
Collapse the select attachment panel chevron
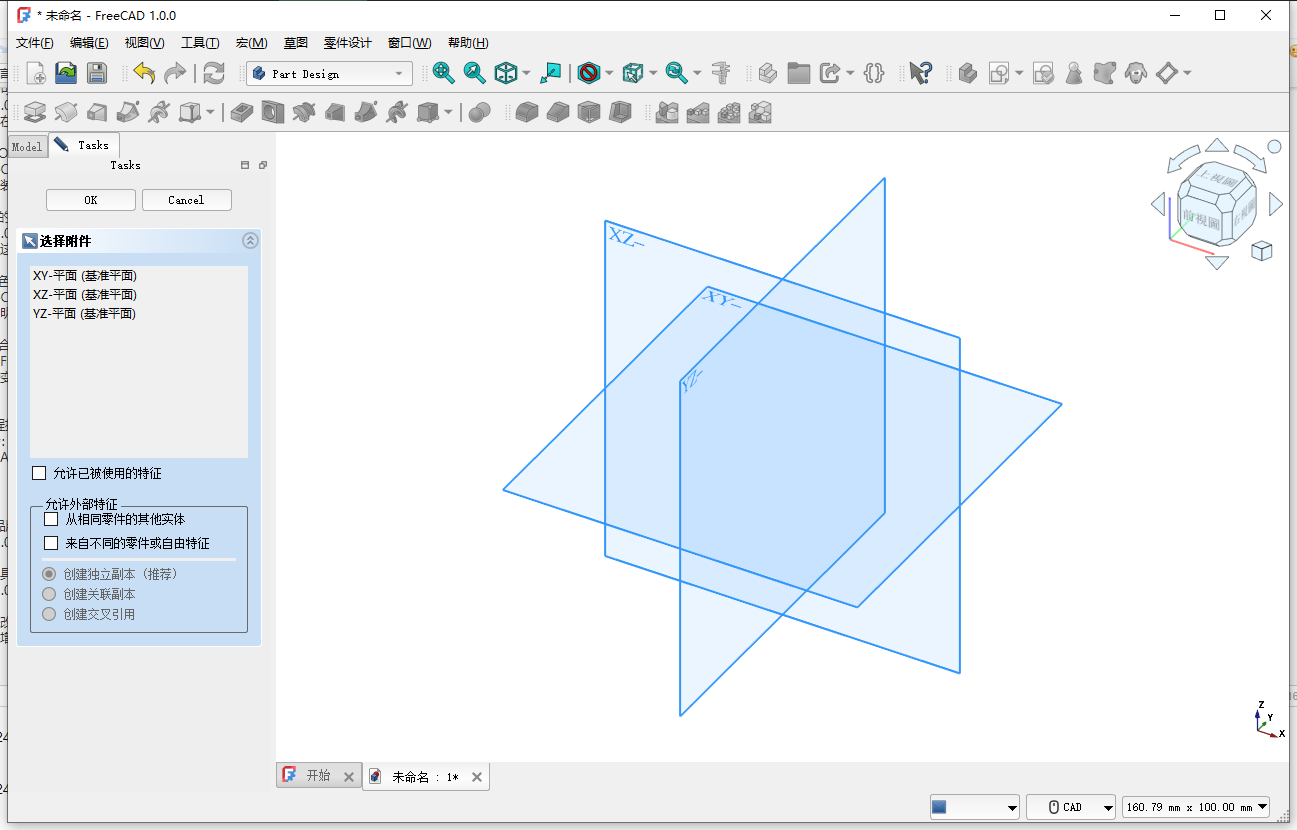(251, 240)
